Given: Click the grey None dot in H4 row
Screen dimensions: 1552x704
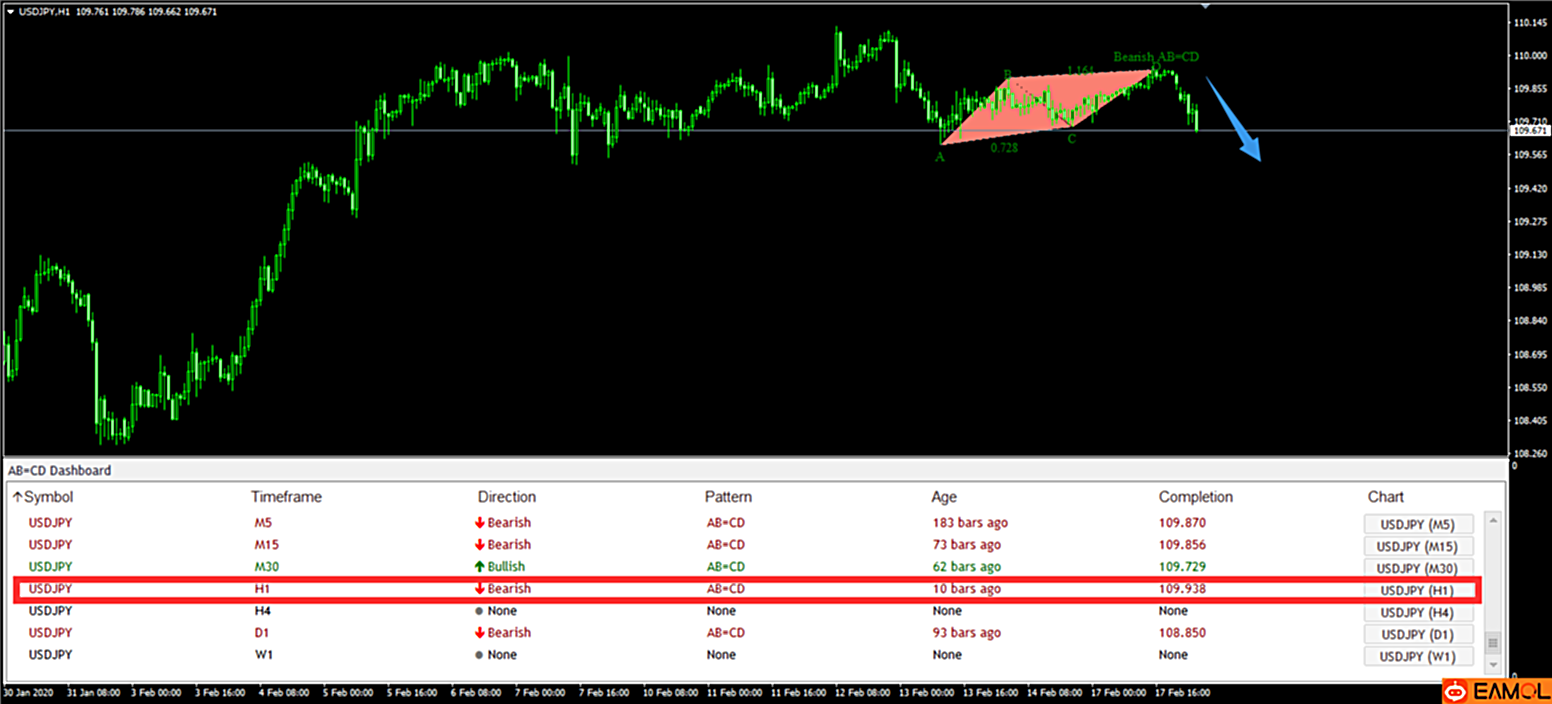Looking at the screenshot, I should 480,611.
